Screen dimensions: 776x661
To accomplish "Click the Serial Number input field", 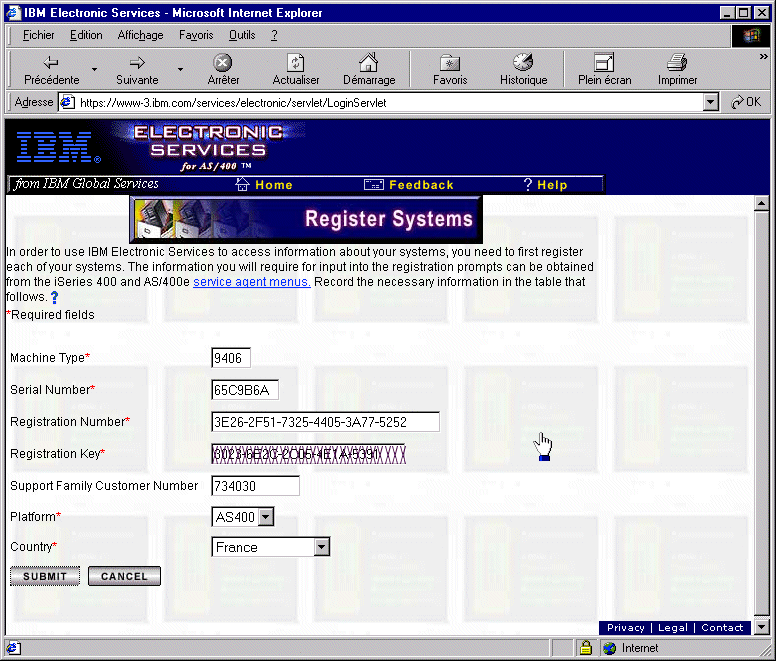I will [x=244, y=390].
